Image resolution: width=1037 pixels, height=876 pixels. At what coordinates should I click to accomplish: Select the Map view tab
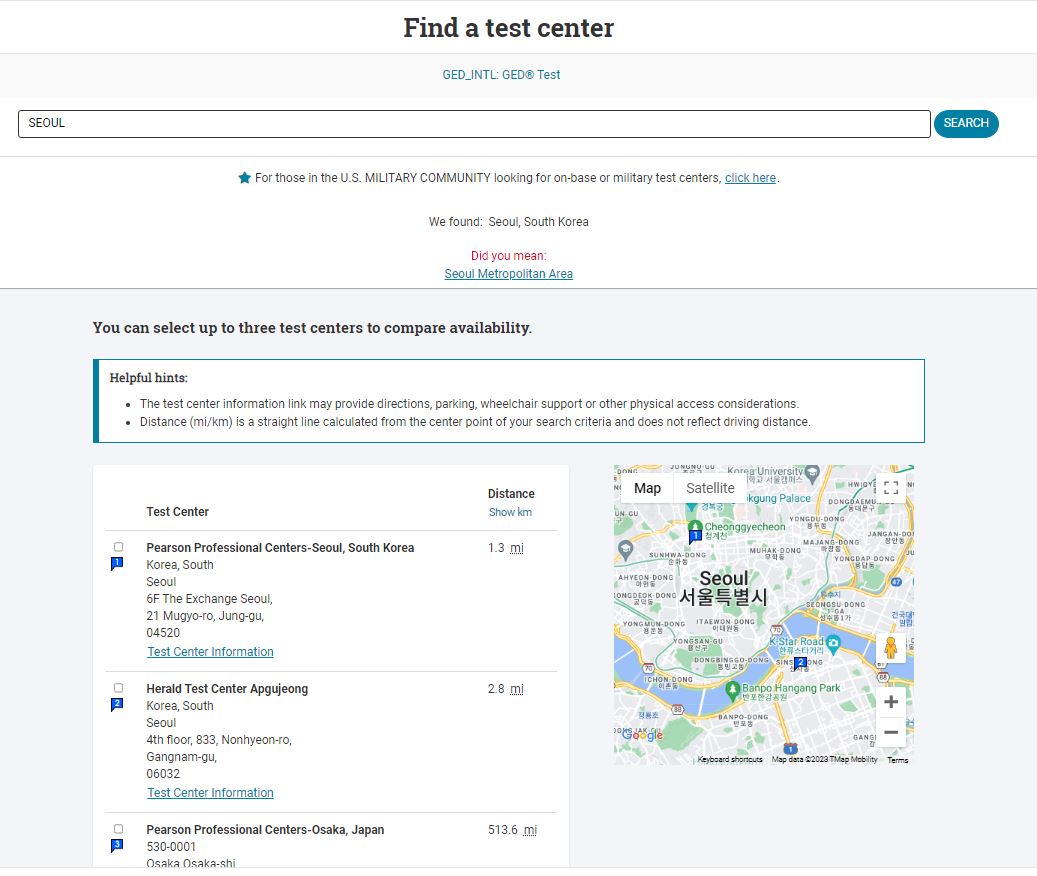click(x=647, y=488)
